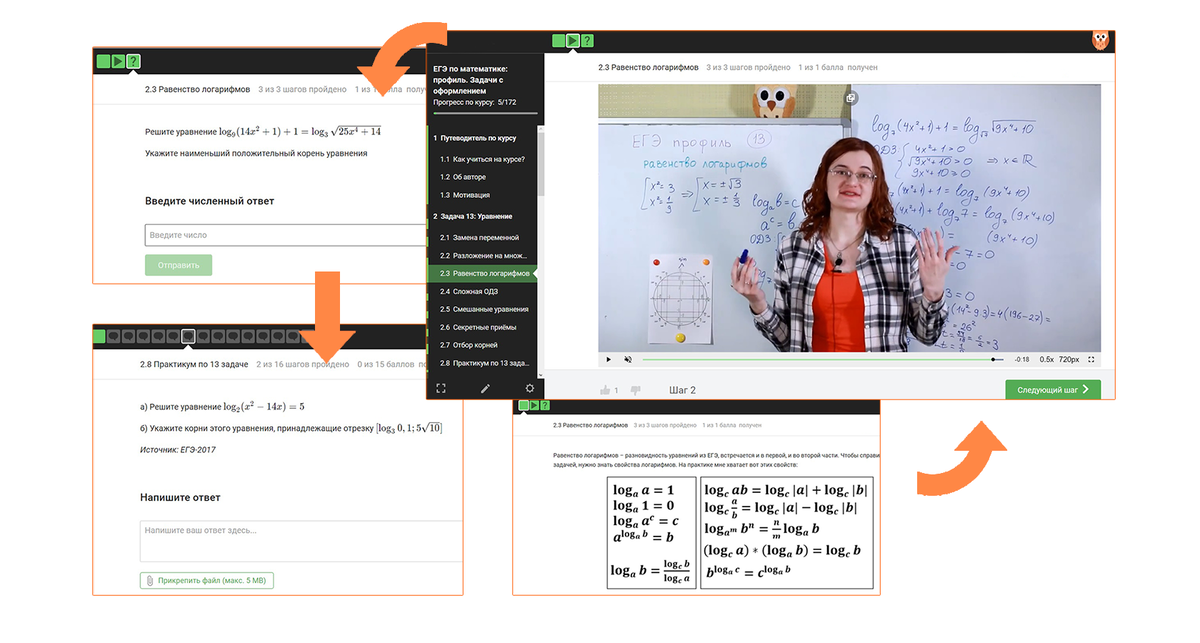Select question-mark step icon in formulas window
Viewport: 1200px width, 643px height.
[x=544, y=405]
